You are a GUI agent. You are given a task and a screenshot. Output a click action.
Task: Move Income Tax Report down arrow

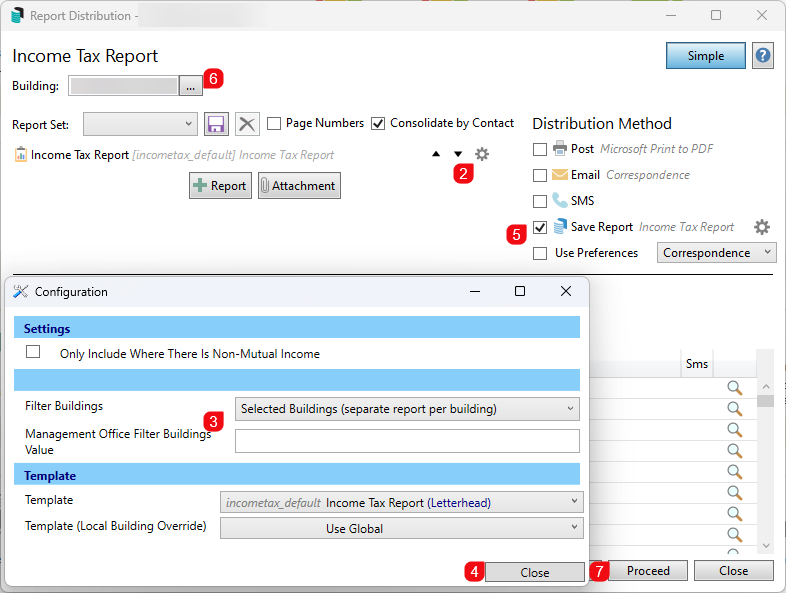click(x=458, y=154)
